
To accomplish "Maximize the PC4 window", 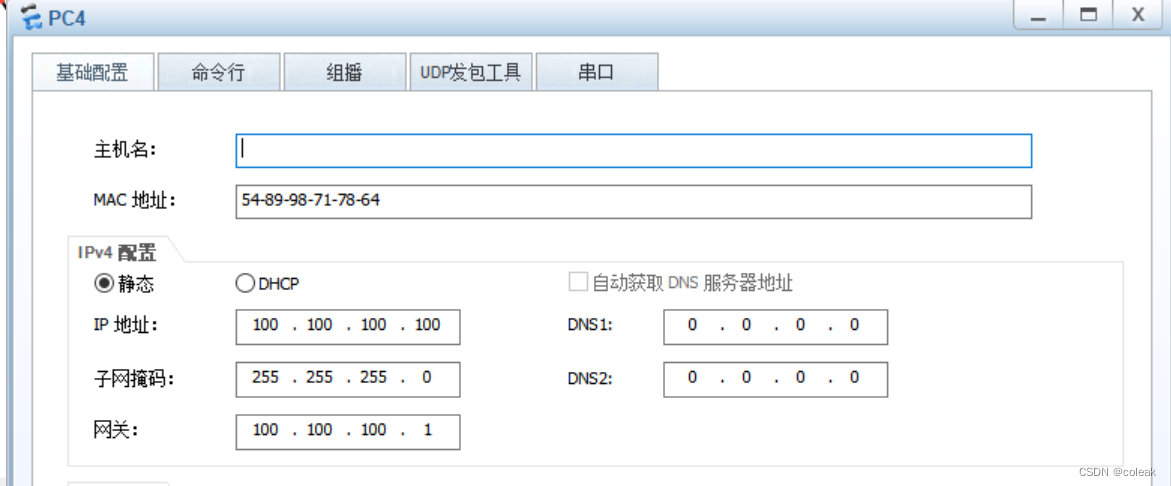I will point(1088,15).
